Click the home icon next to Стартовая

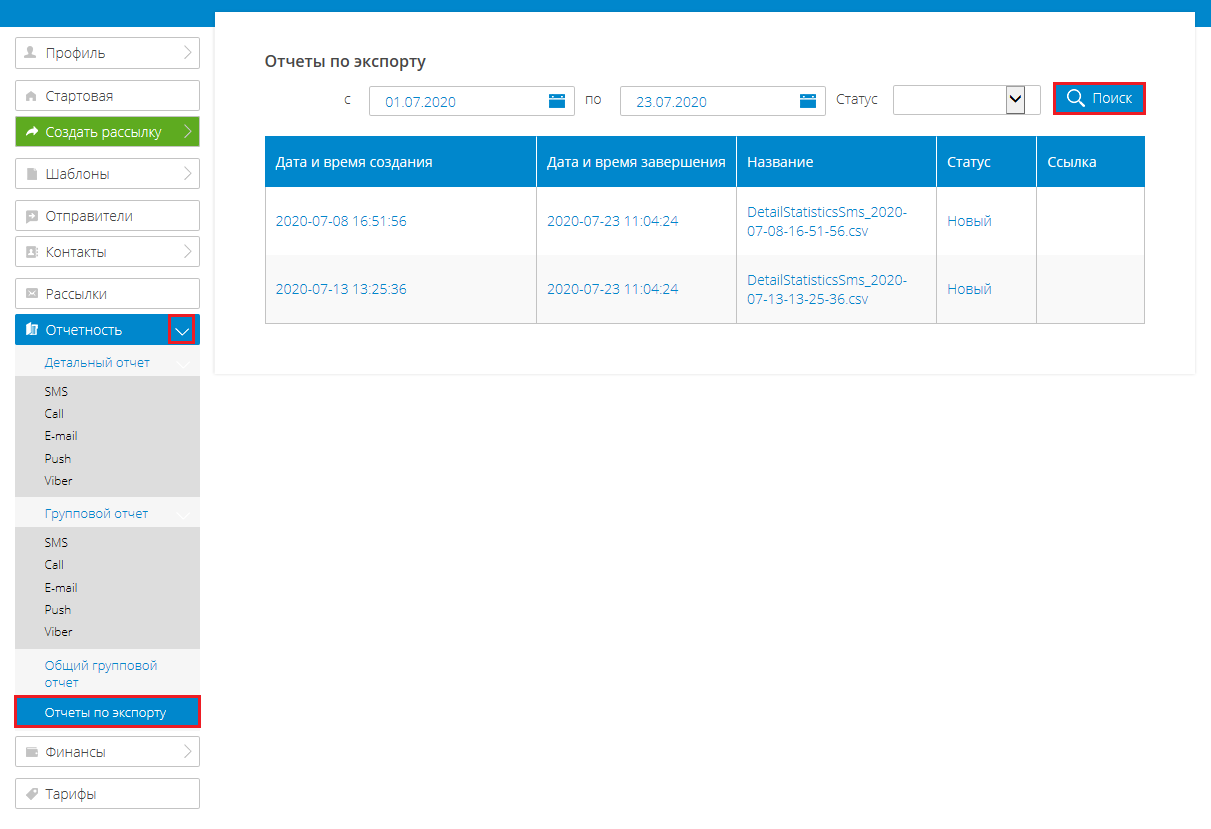click(x=31, y=96)
